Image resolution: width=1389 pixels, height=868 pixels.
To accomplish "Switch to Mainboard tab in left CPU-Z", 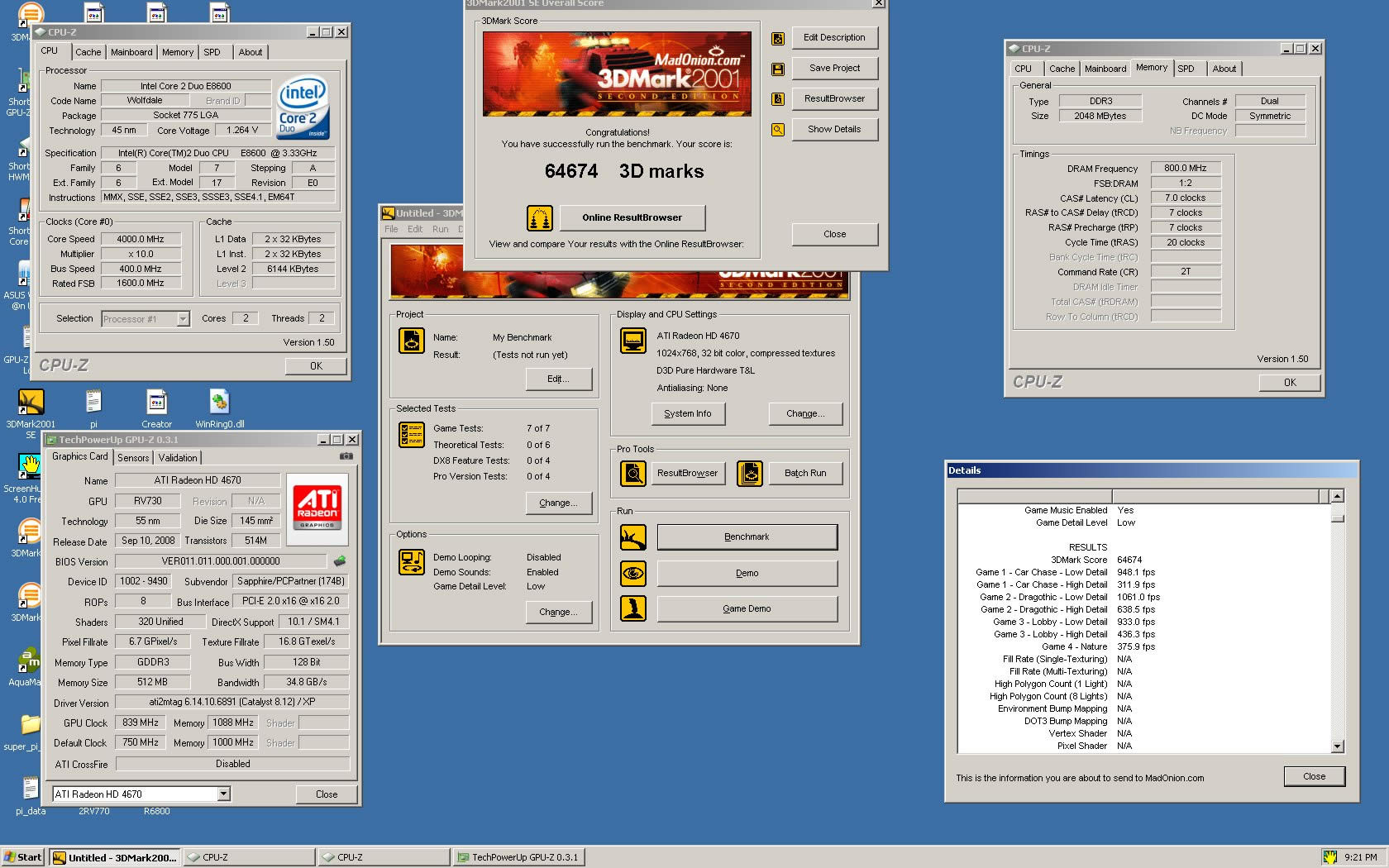I will point(131,52).
